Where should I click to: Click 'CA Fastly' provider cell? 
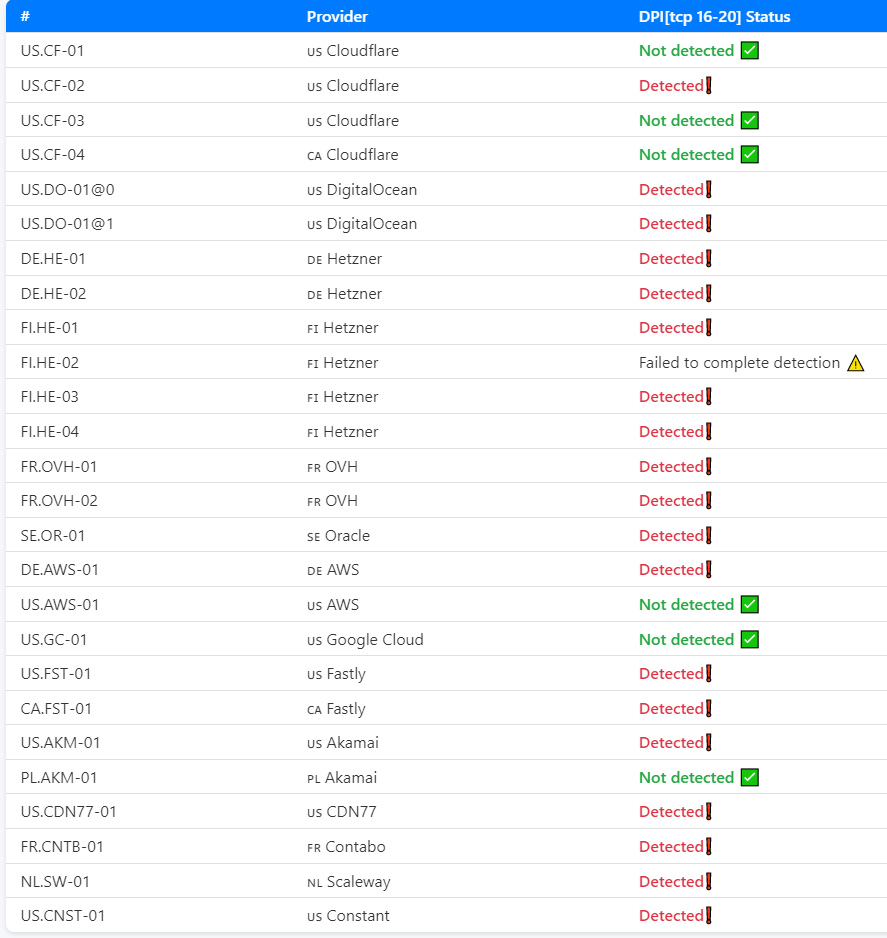[336, 708]
